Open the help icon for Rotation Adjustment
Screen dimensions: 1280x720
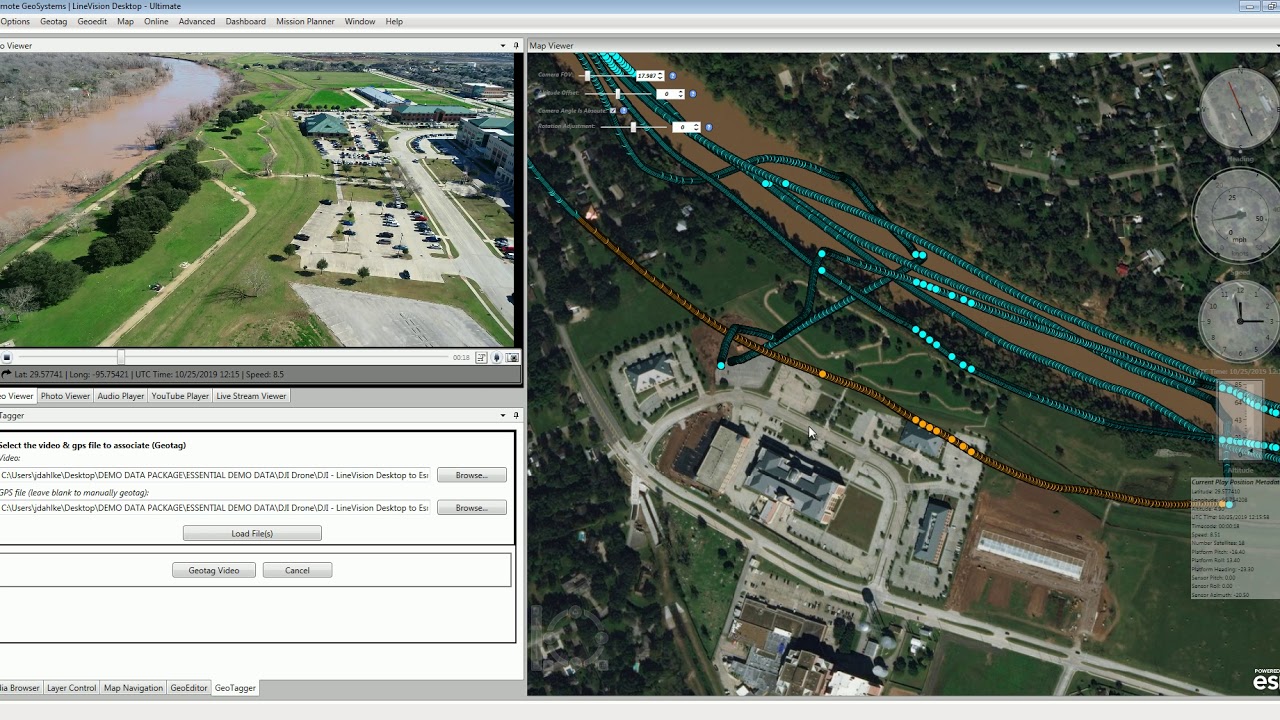[x=709, y=127]
